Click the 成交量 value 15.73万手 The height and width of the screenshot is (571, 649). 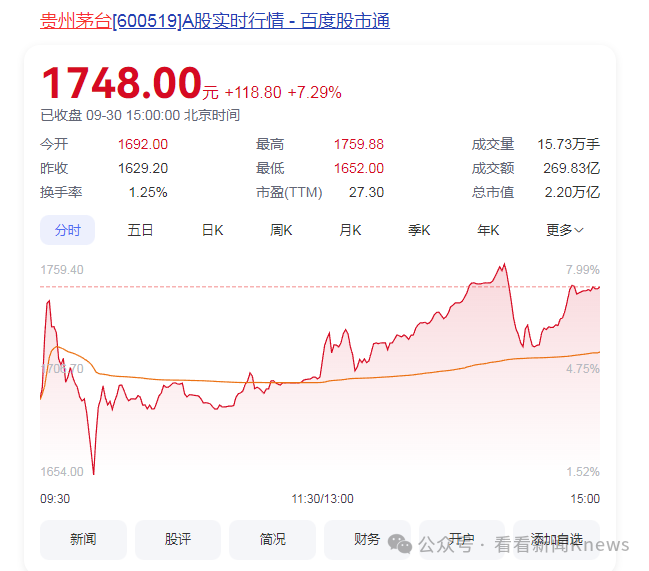pyautogui.click(x=569, y=144)
